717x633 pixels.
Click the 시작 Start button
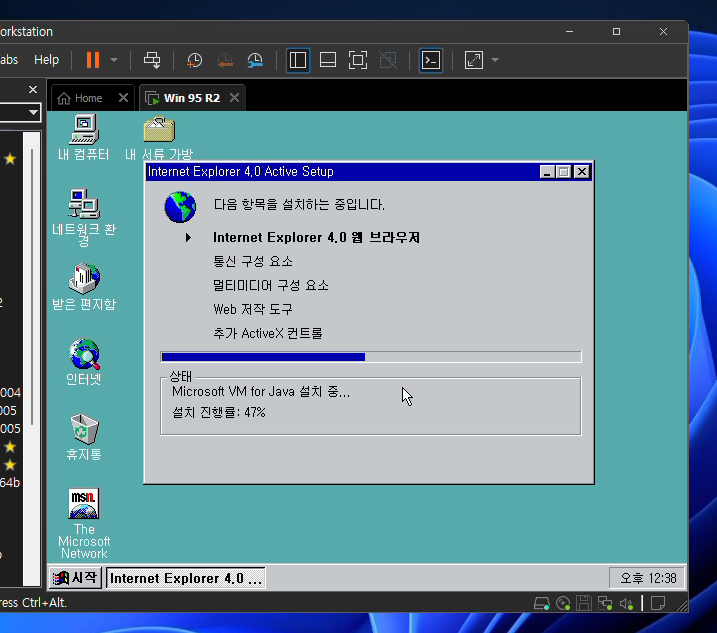coord(75,578)
